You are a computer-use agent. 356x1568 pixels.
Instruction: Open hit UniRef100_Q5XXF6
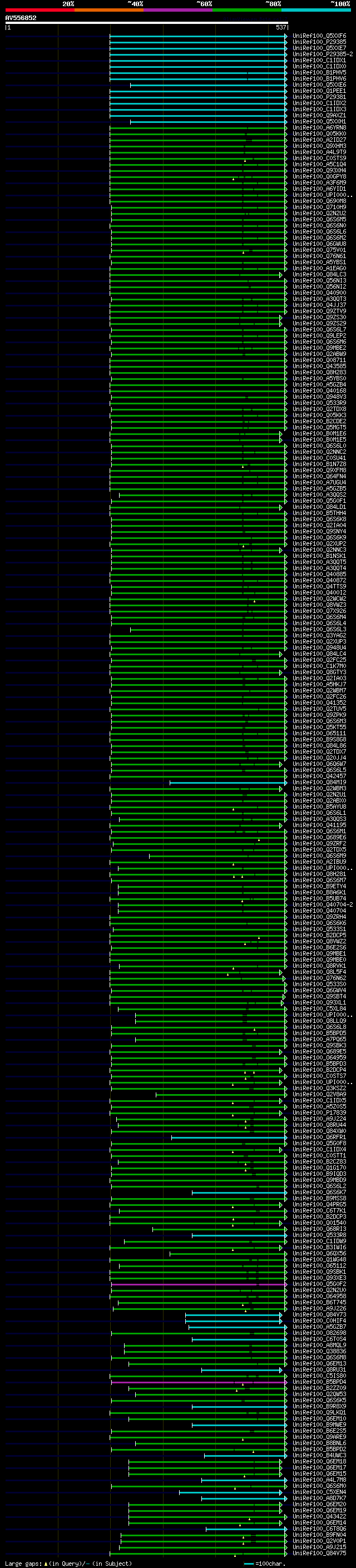[x=319, y=36]
